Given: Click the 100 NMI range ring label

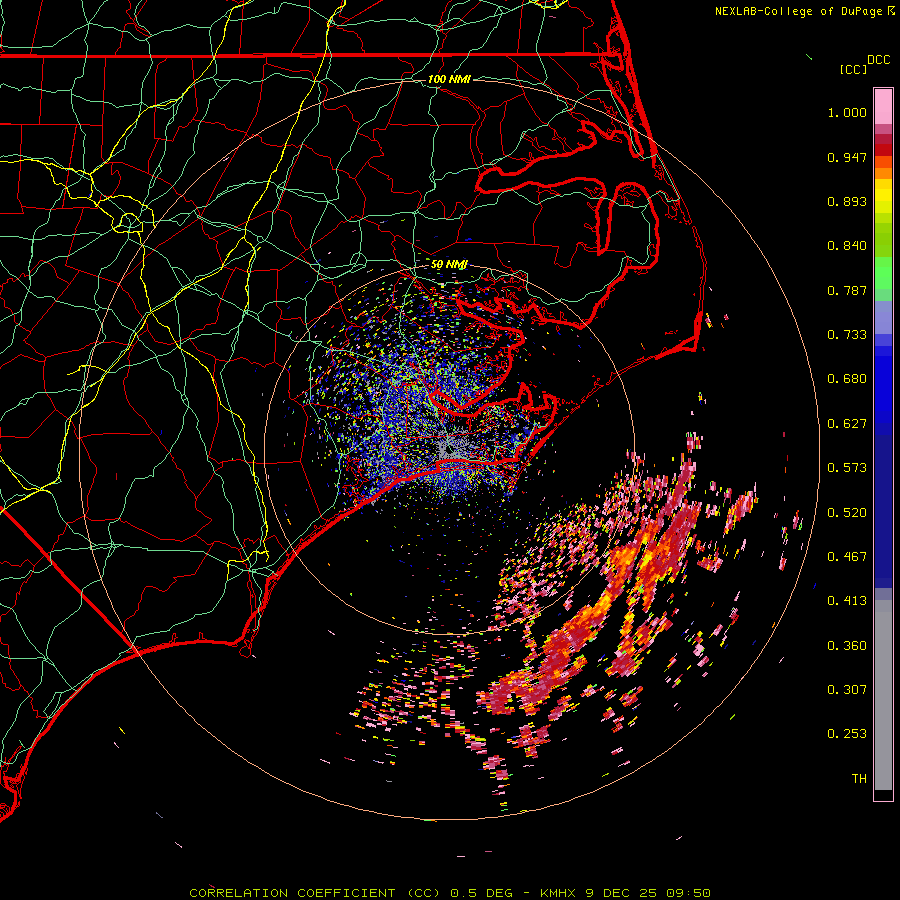Looking at the screenshot, I should pos(449,79).
